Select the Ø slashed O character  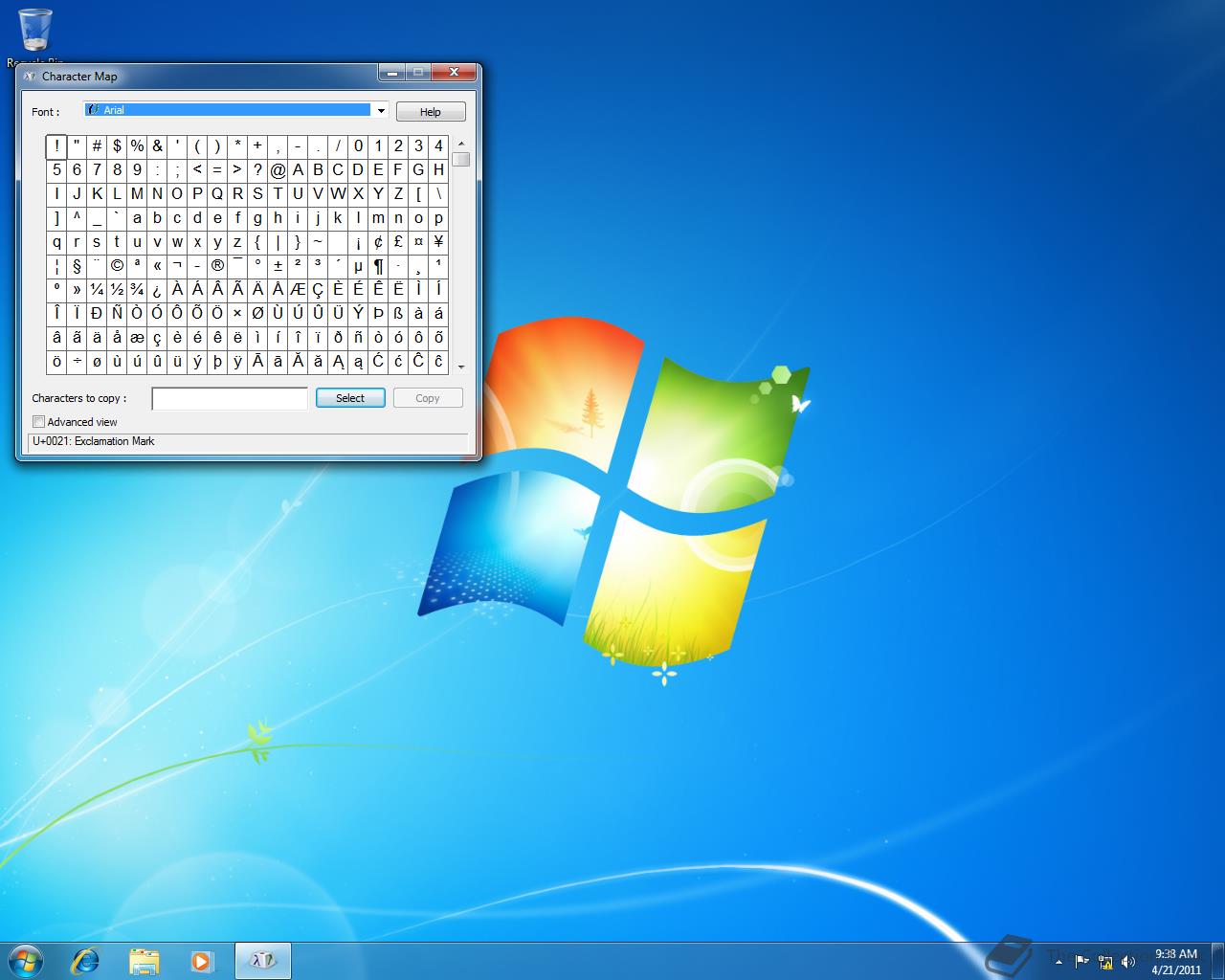click(257, 314)
